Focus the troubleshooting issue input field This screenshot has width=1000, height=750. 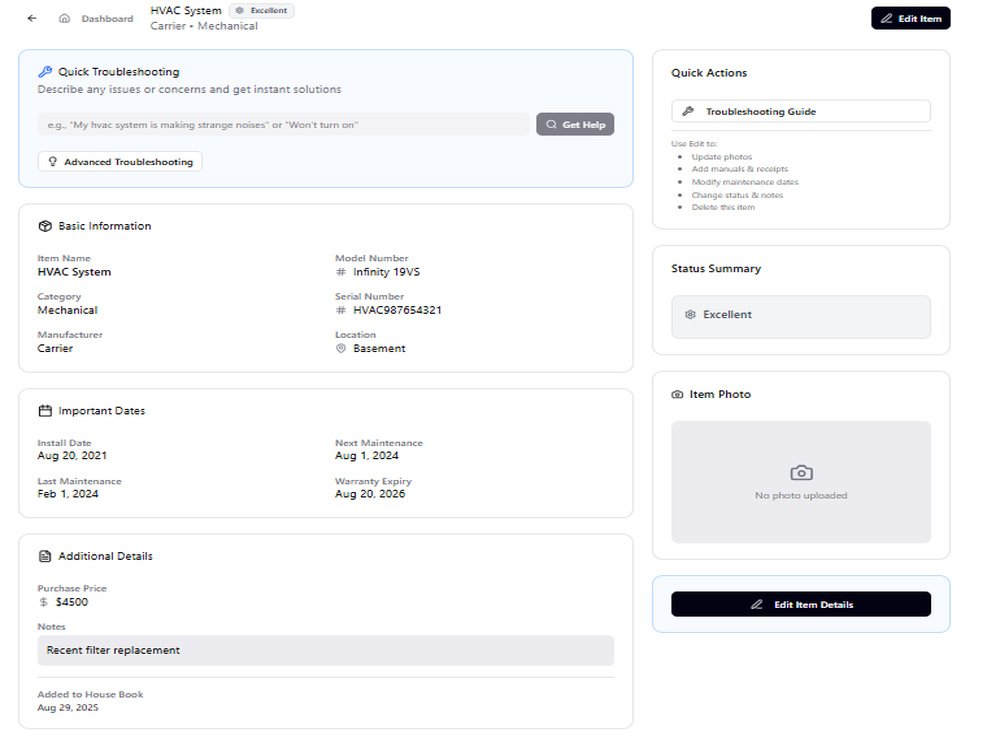[283, 124]
